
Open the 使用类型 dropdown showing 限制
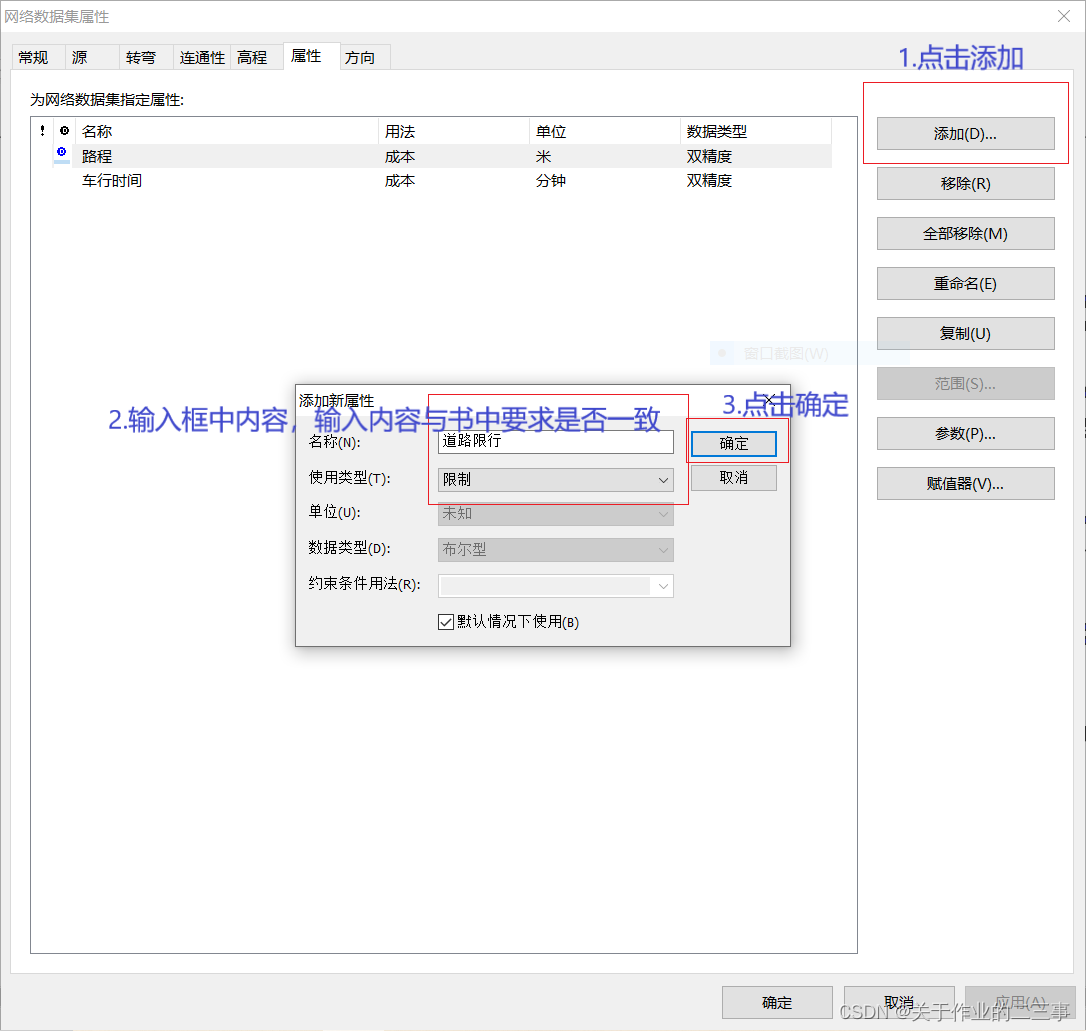coord(555,479)
